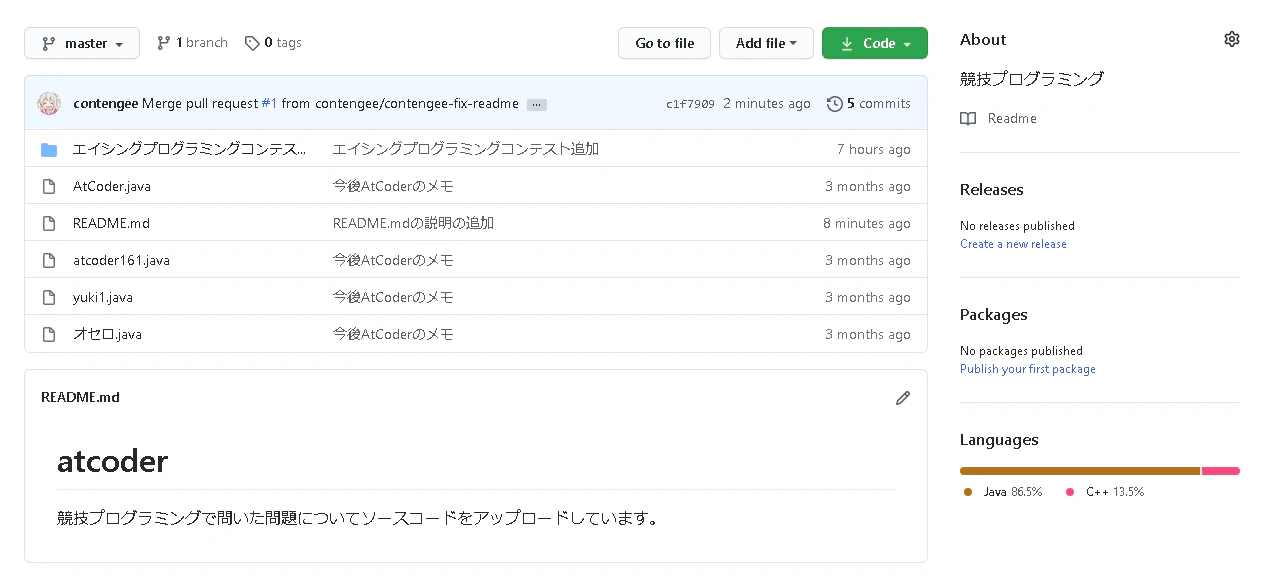Image resolution: width=1267 pixels, height=586 pixels.
Task: Open README.md in the file list
Action: pos(111,223)
